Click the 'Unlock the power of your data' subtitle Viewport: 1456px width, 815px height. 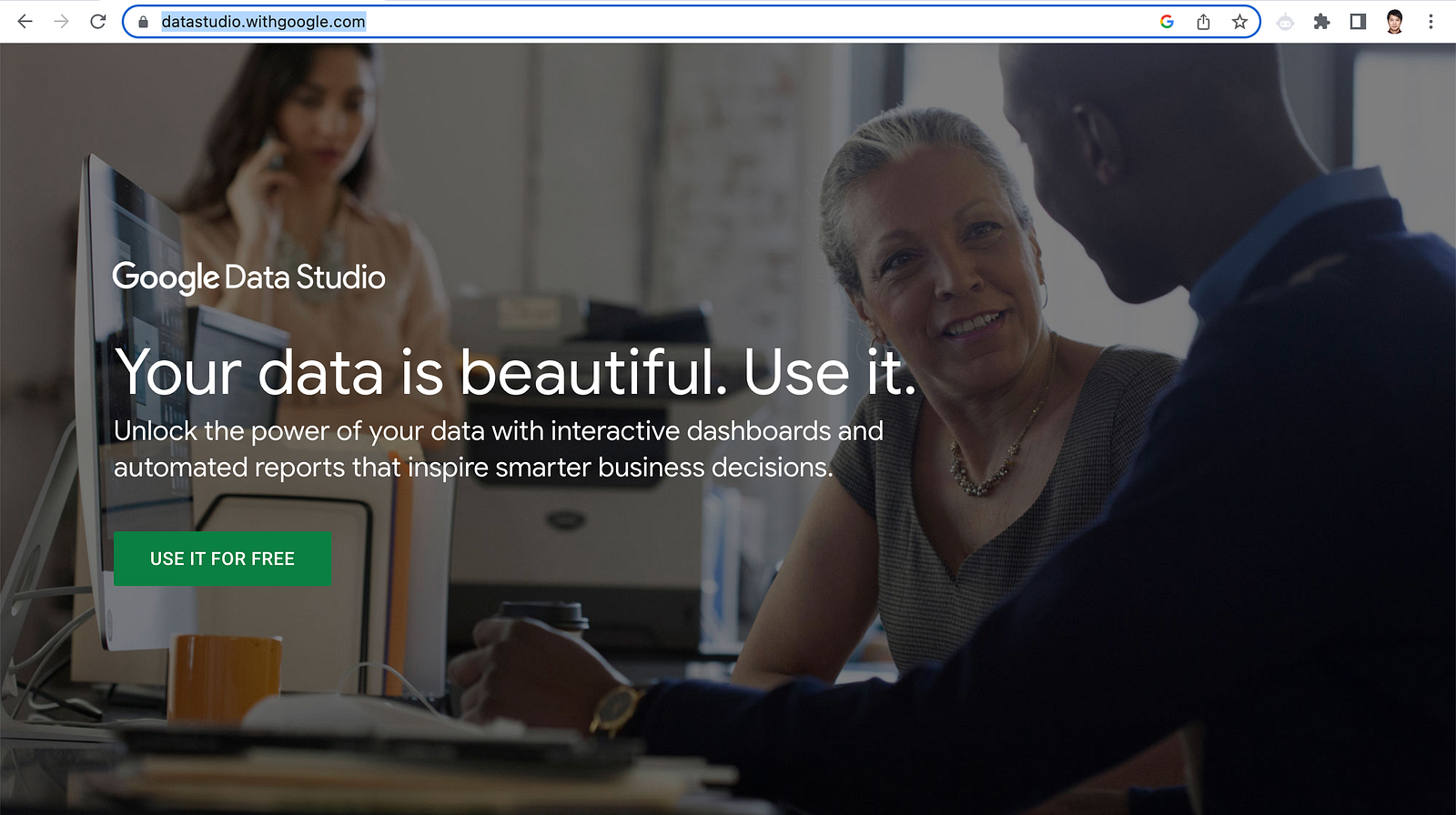point(499,449)
